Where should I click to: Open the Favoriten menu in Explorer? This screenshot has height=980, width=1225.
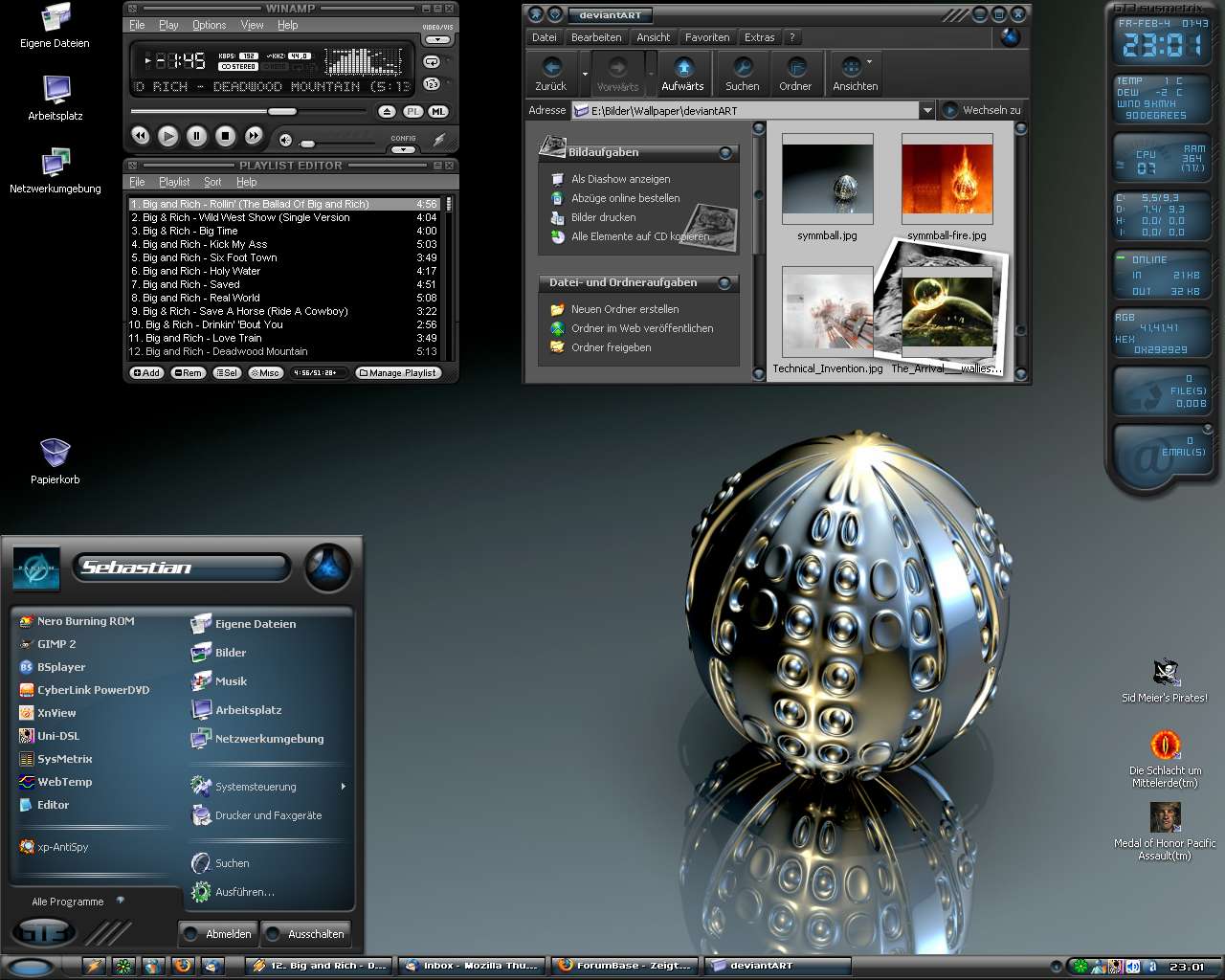point(707,37)
